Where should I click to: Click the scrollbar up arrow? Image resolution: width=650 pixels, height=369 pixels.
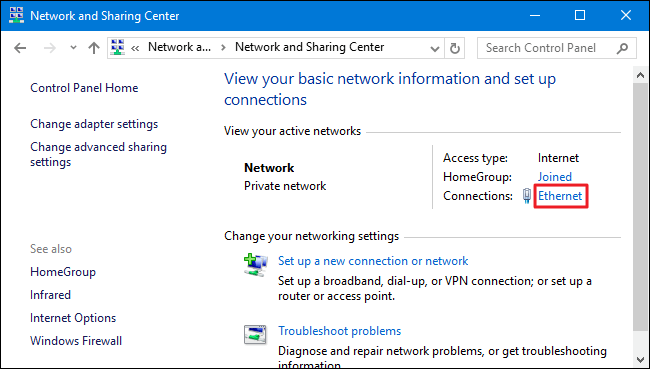pos(640,75)
